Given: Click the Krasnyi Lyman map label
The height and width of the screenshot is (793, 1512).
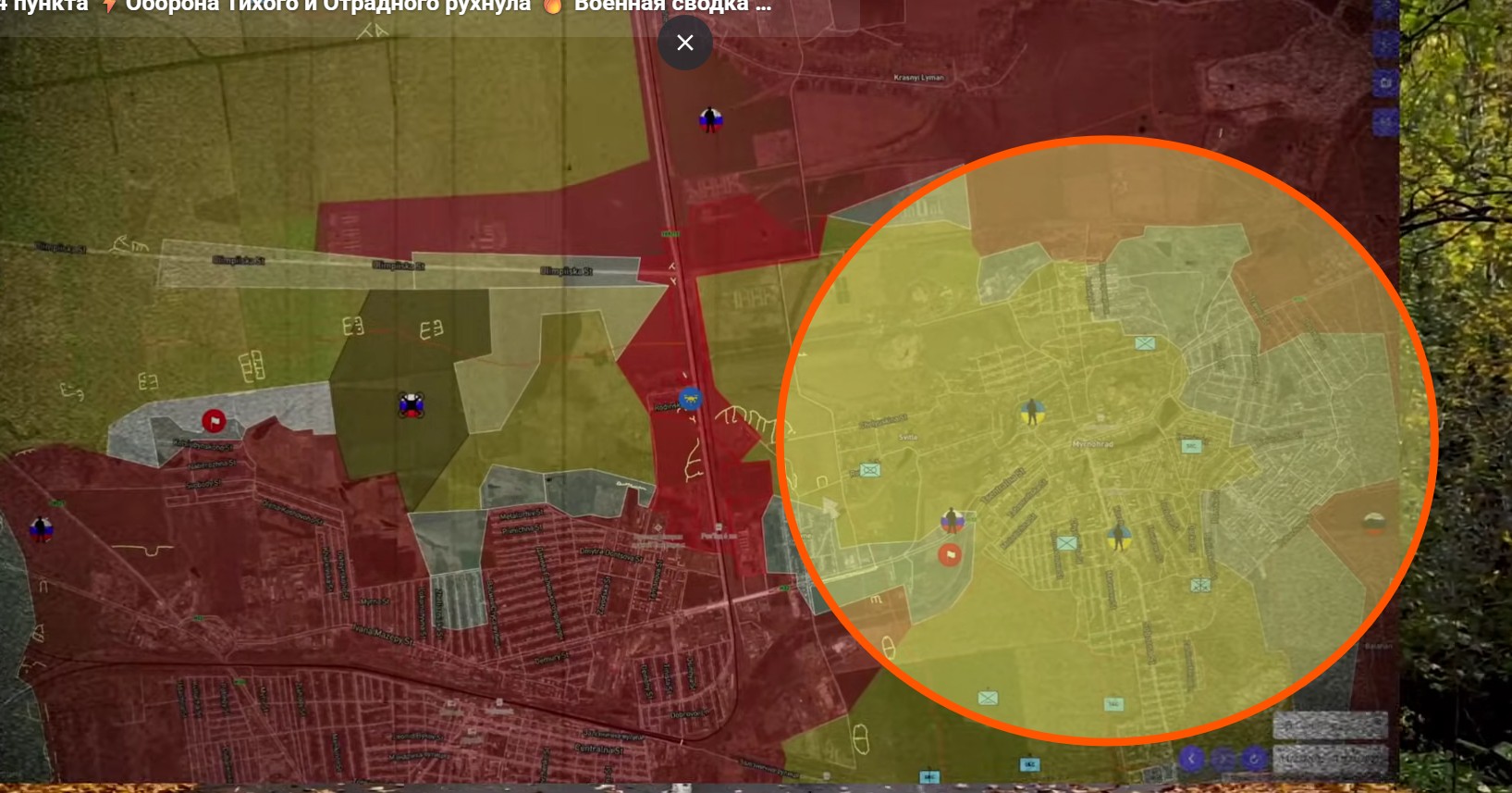Looking at the screenshot, I should pyautogui.click(x=918, y=78).
